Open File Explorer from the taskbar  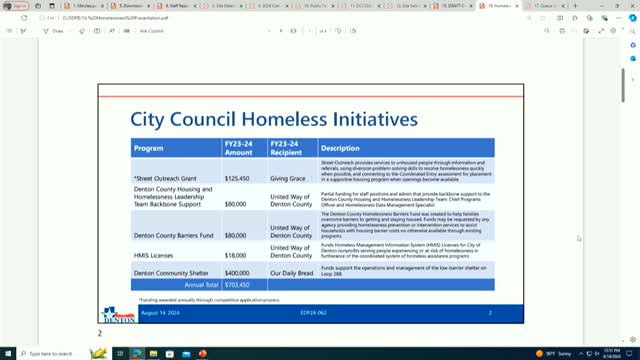pos(153,353)
